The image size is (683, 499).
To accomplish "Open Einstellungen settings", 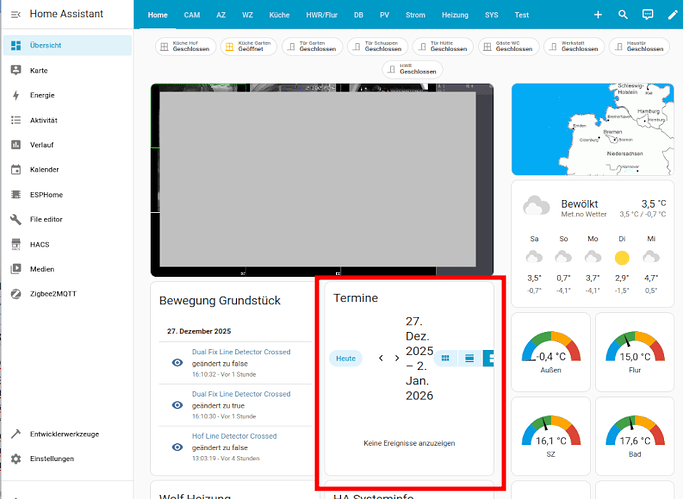I will (x=67, y=459).
